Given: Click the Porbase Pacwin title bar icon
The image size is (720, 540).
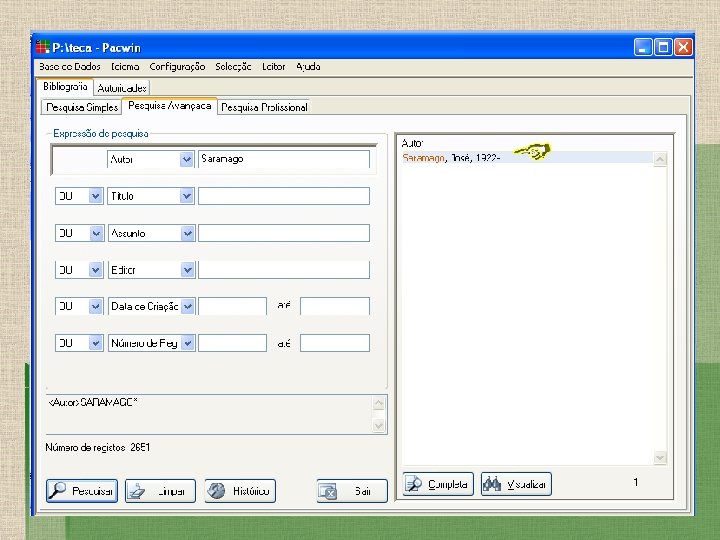Looking at the screenshot, I should (x=43, y=47).
